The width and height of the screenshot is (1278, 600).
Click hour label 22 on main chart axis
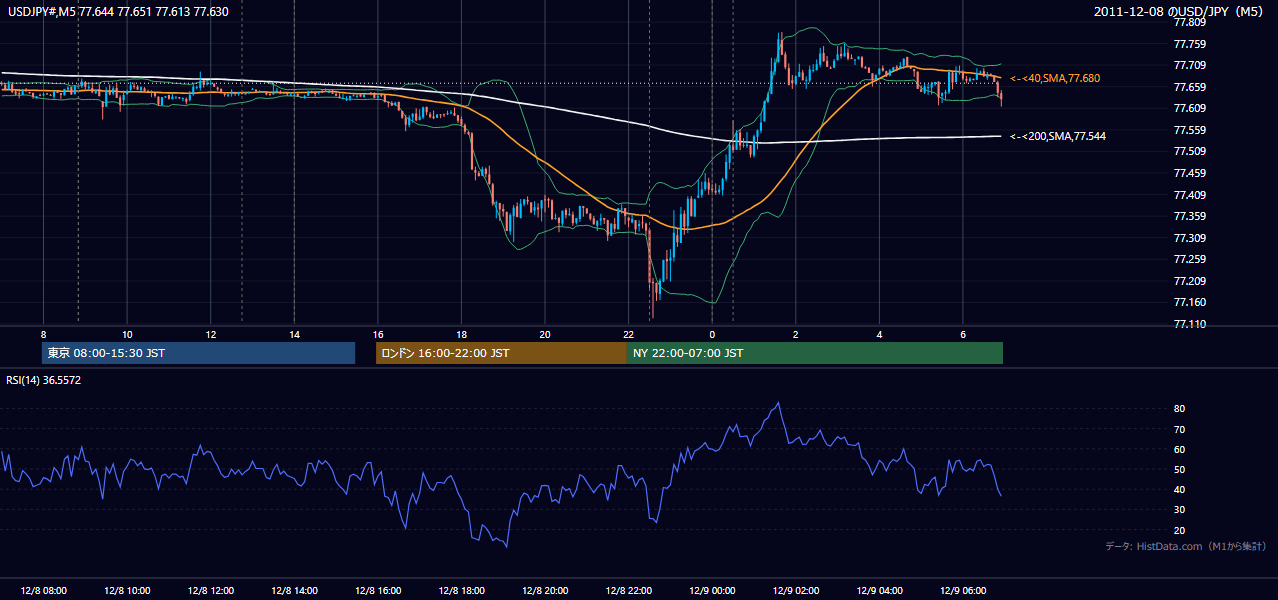tap(628, 334)
